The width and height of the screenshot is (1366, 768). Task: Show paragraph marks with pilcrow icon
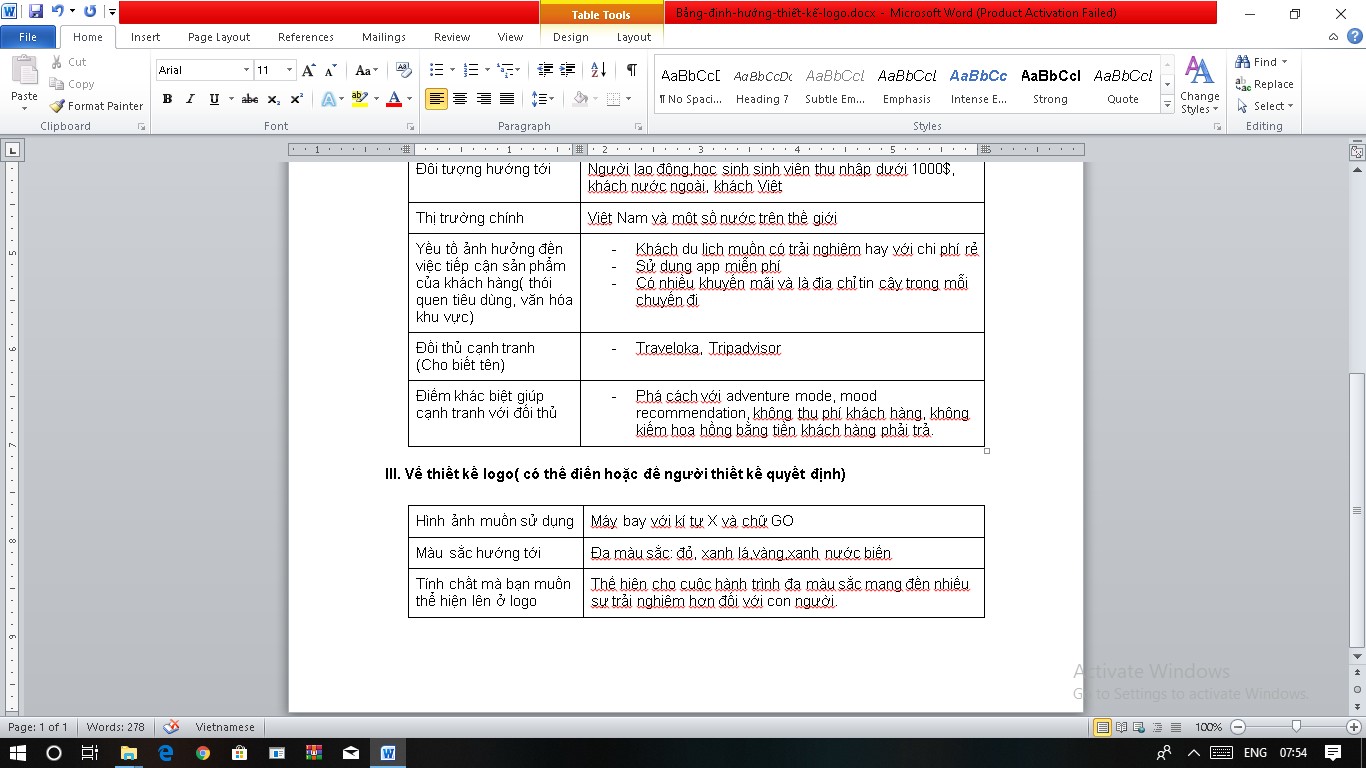631,70
